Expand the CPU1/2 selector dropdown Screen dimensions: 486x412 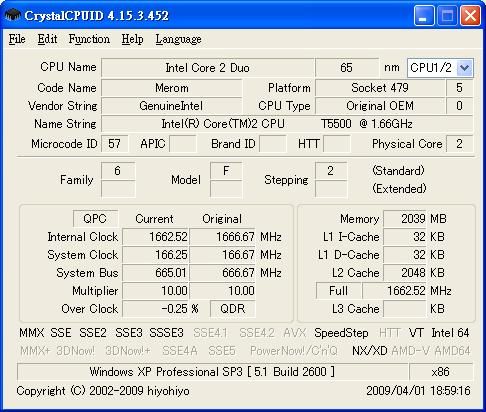[465, 68]
